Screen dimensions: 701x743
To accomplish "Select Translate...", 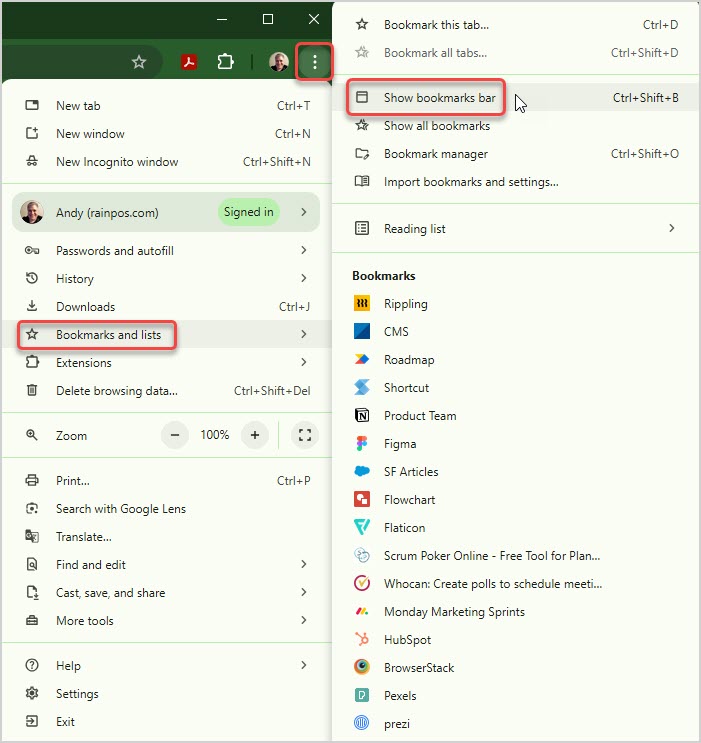I will [x=167, y=536].
